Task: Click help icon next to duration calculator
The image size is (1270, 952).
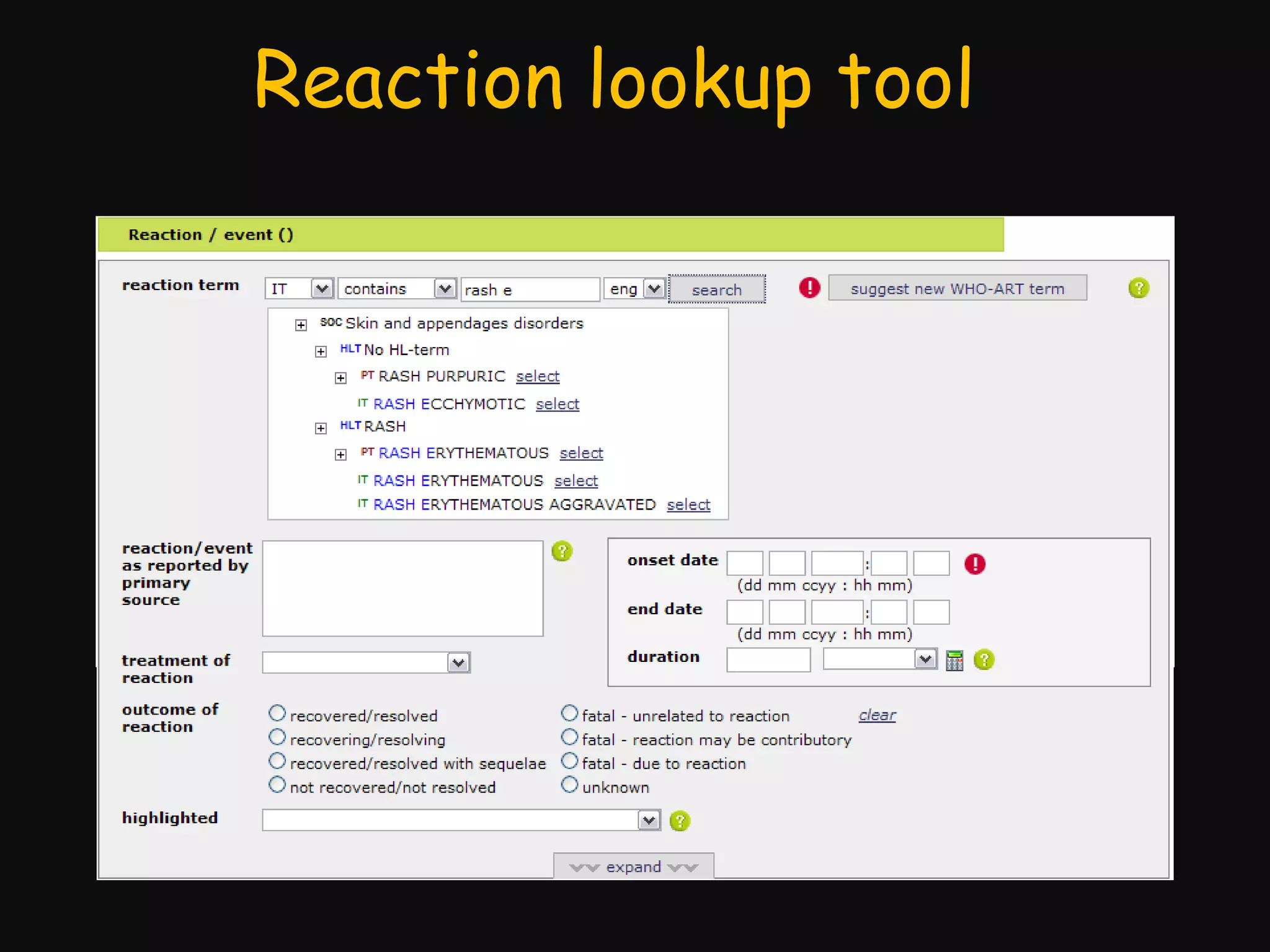Action: [984, 660]
